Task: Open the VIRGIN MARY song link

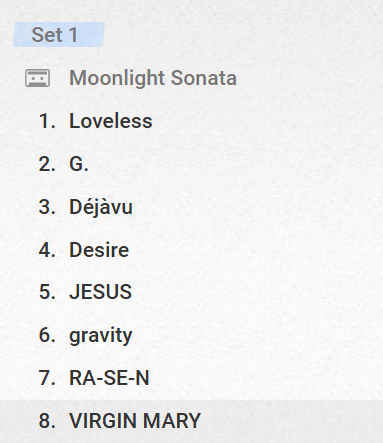Action: [135, 421]
